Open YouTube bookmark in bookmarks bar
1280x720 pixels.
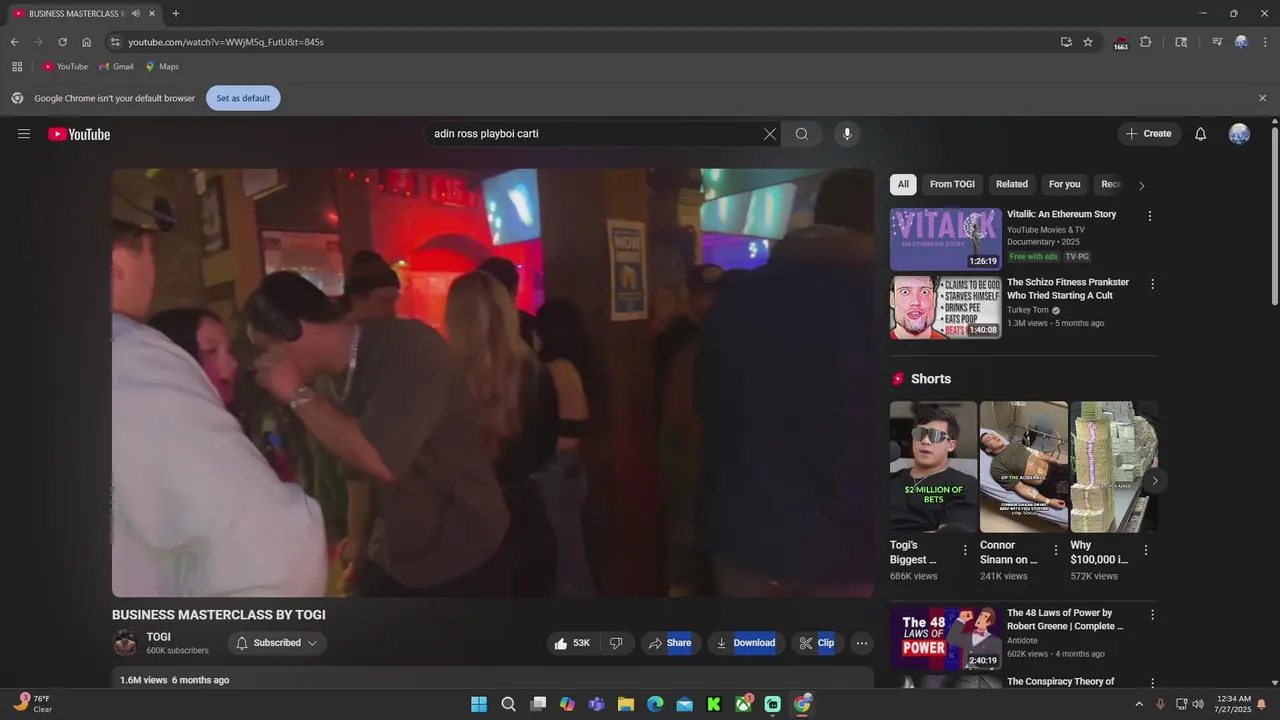click(x=65, y=67)
